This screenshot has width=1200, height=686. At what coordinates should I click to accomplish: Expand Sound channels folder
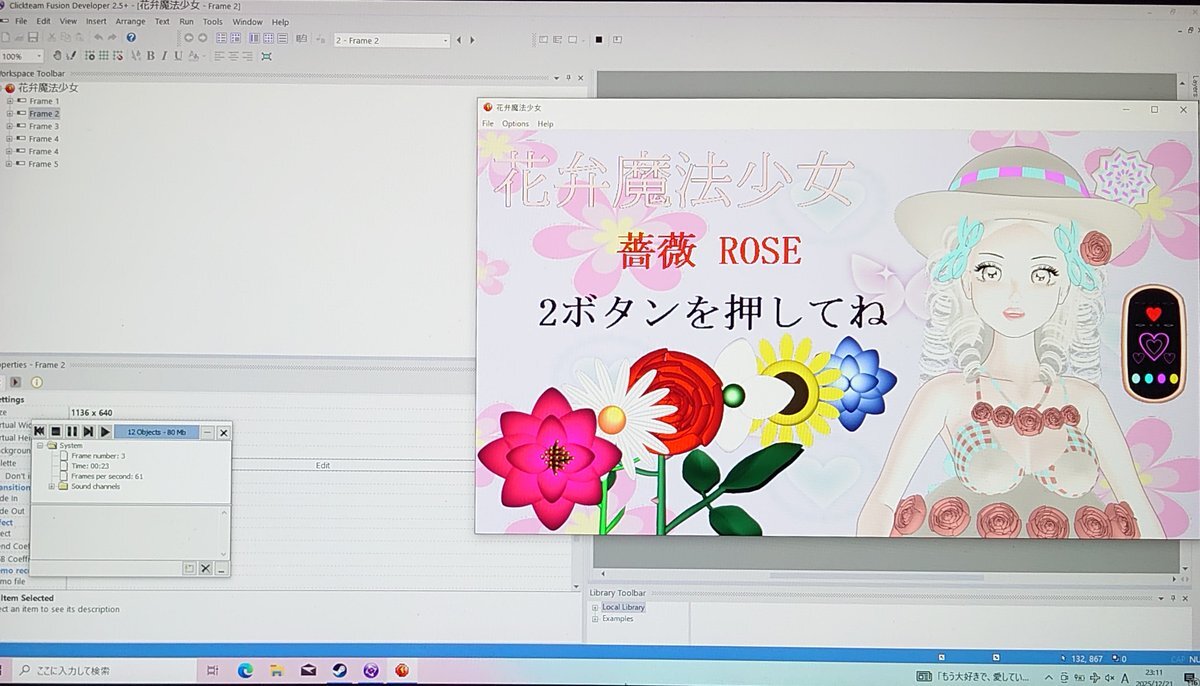pos(52,486)
